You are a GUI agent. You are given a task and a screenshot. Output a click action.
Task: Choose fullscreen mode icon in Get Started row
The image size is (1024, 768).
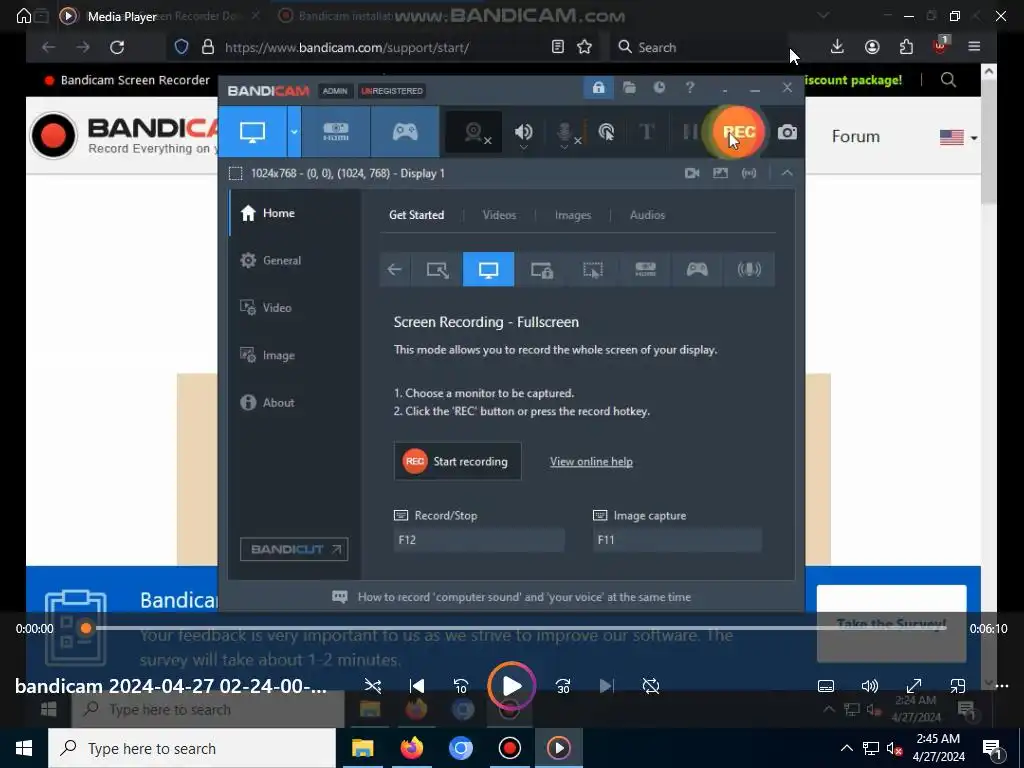(x=488, y=269)
